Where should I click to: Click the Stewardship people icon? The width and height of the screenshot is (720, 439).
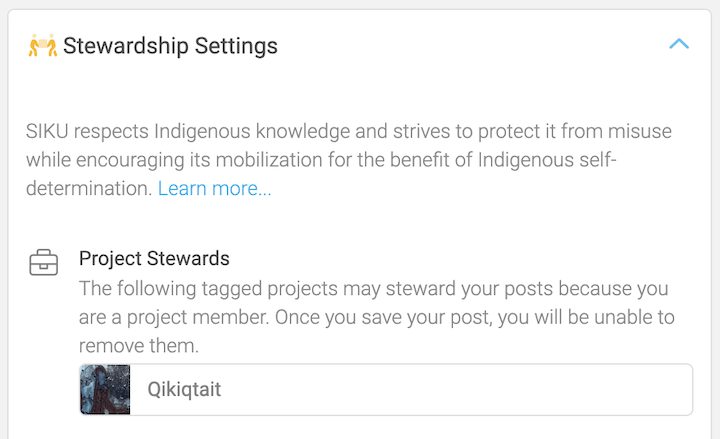(43, 46)
